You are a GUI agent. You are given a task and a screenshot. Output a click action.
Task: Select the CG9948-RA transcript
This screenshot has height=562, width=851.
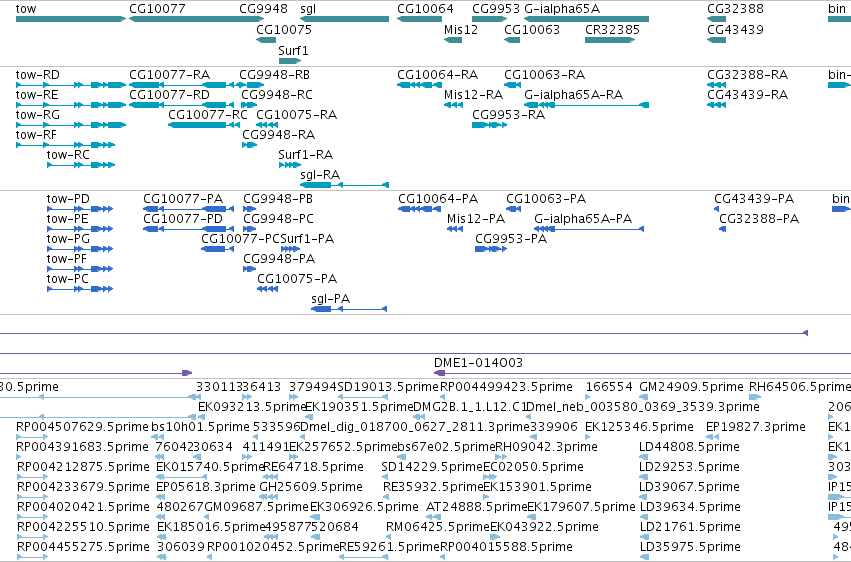pos(249,145)
